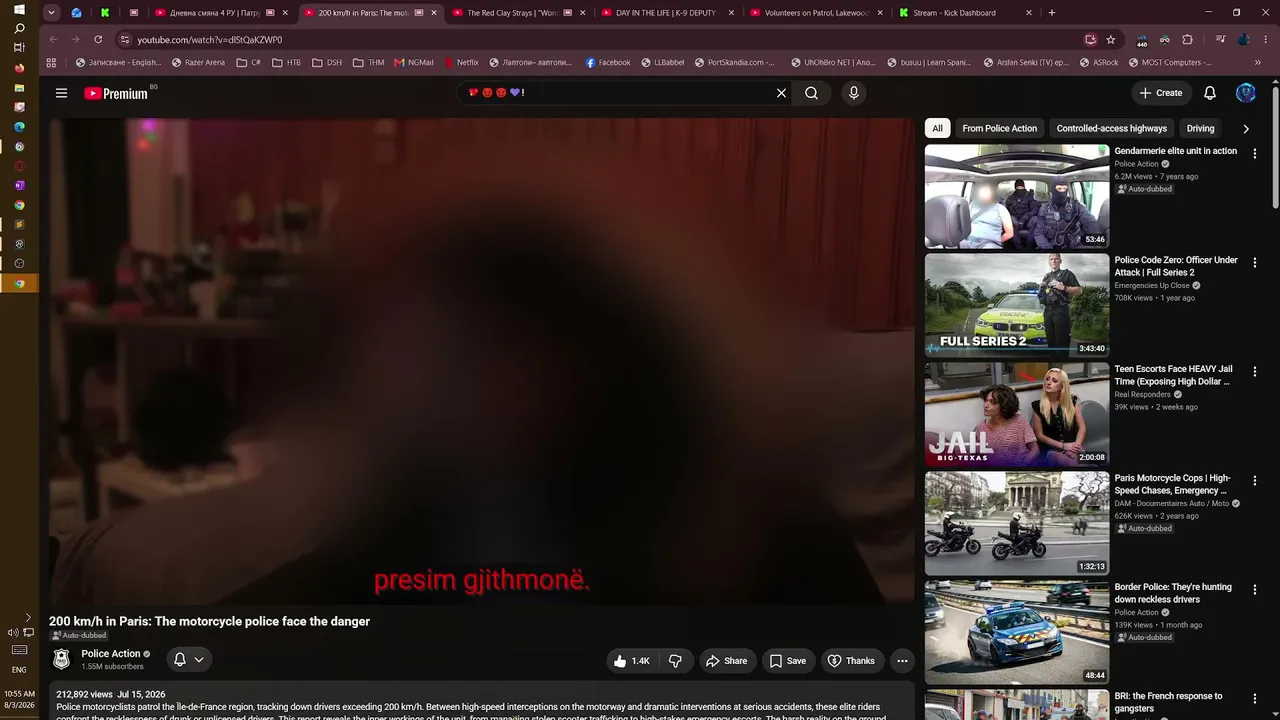Screen dimensions: 1280x720
Task: Open options for Gendarmerie elite unit video
Action: [x=1255, y=153]
